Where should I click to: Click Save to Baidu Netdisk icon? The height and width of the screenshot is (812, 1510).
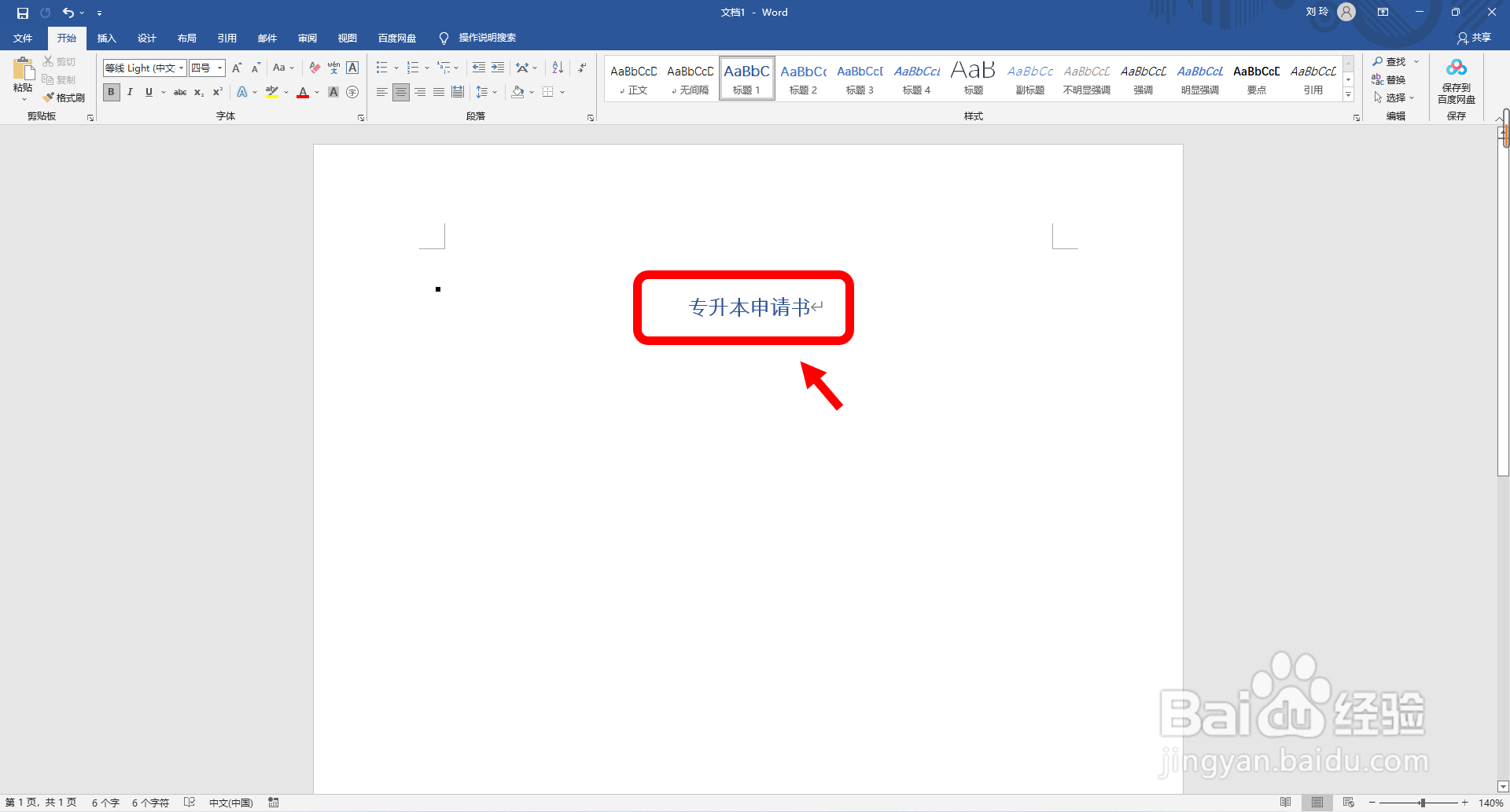(x=1457, y=81)
